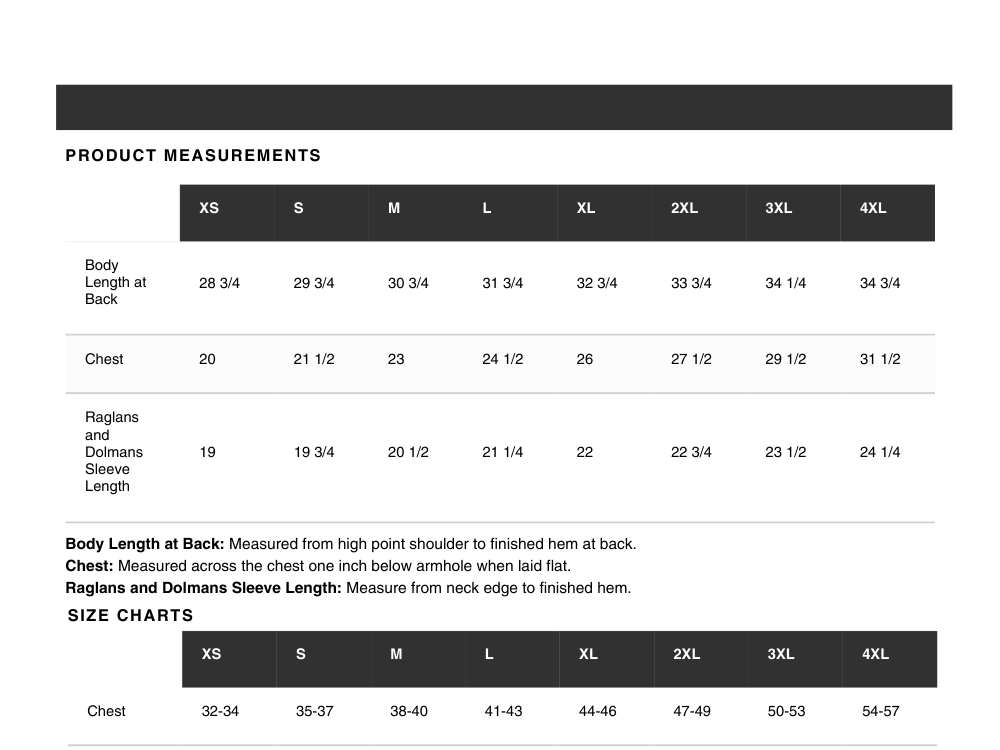The height and width of the screenshot is (750, 1000).
Task: Click the 34 1/4 body length cell
Action: [x=785, y=284]
